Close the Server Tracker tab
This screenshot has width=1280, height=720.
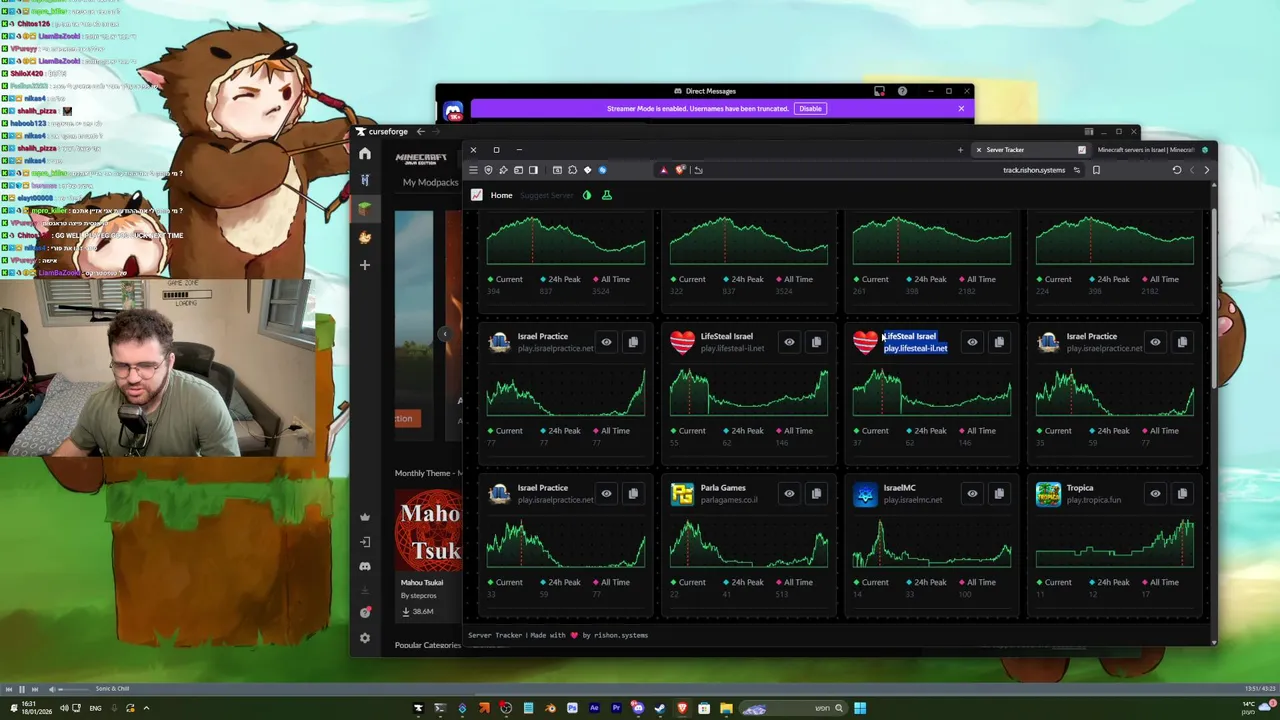pos(978,150)
